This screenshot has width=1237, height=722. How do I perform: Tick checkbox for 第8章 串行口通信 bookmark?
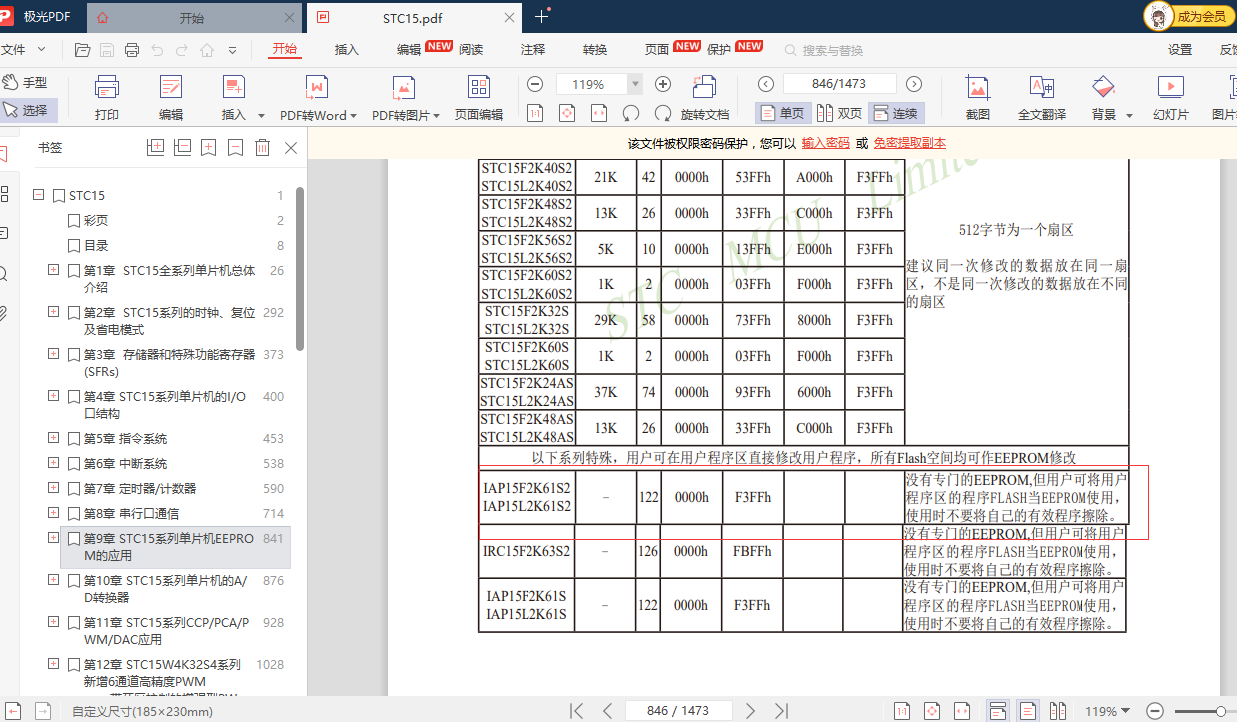74,514
